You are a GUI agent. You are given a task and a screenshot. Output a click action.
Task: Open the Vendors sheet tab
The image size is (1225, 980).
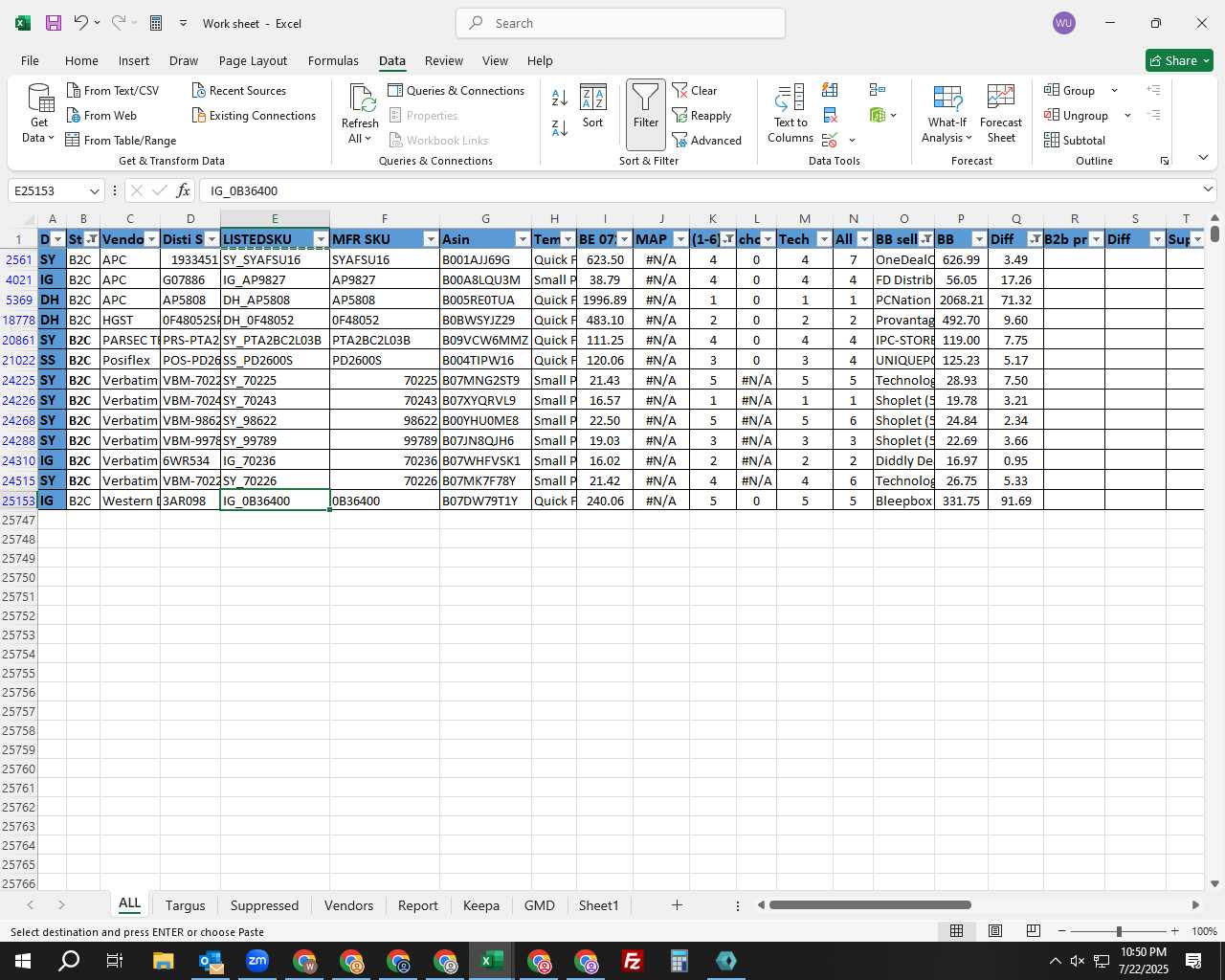click(x=348, y=905)
